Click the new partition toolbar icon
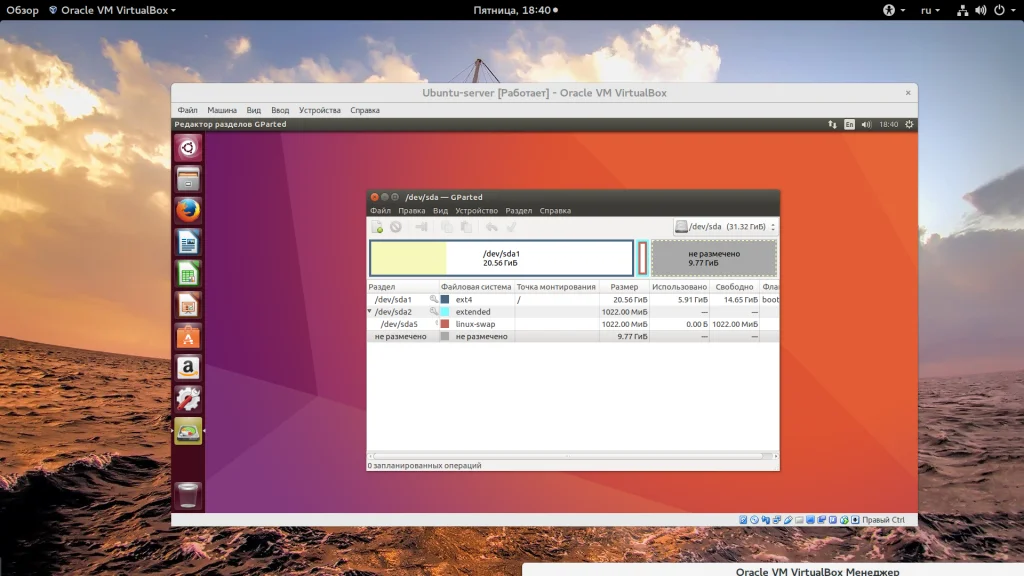Screen dimensions: 1024x576 (x=378, y=227)
